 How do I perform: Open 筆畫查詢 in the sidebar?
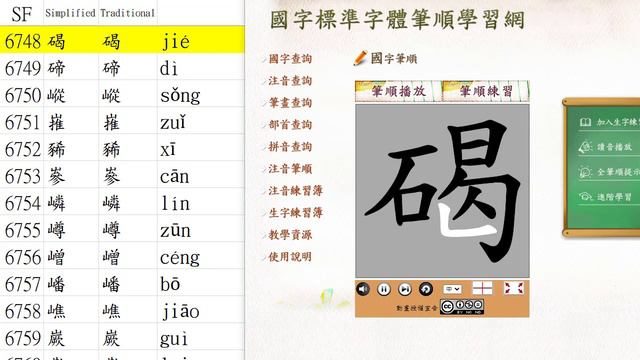point(290,103)
